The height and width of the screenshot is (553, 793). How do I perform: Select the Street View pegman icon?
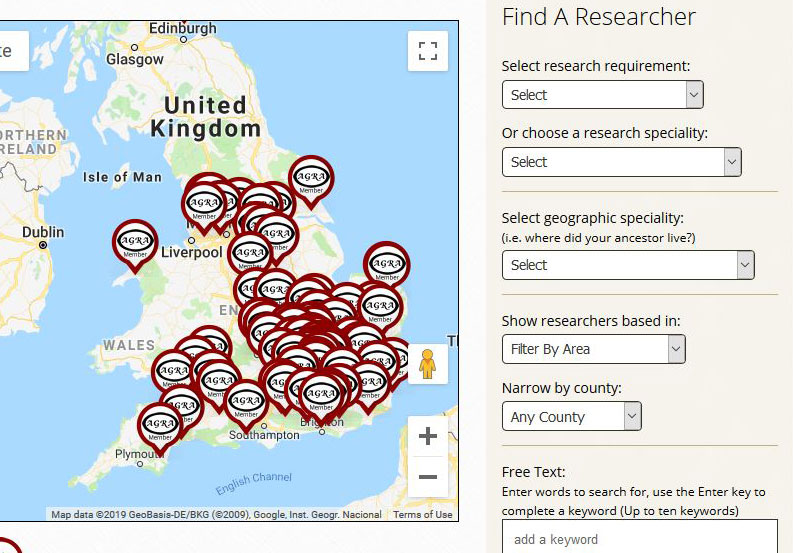[427, 364]
